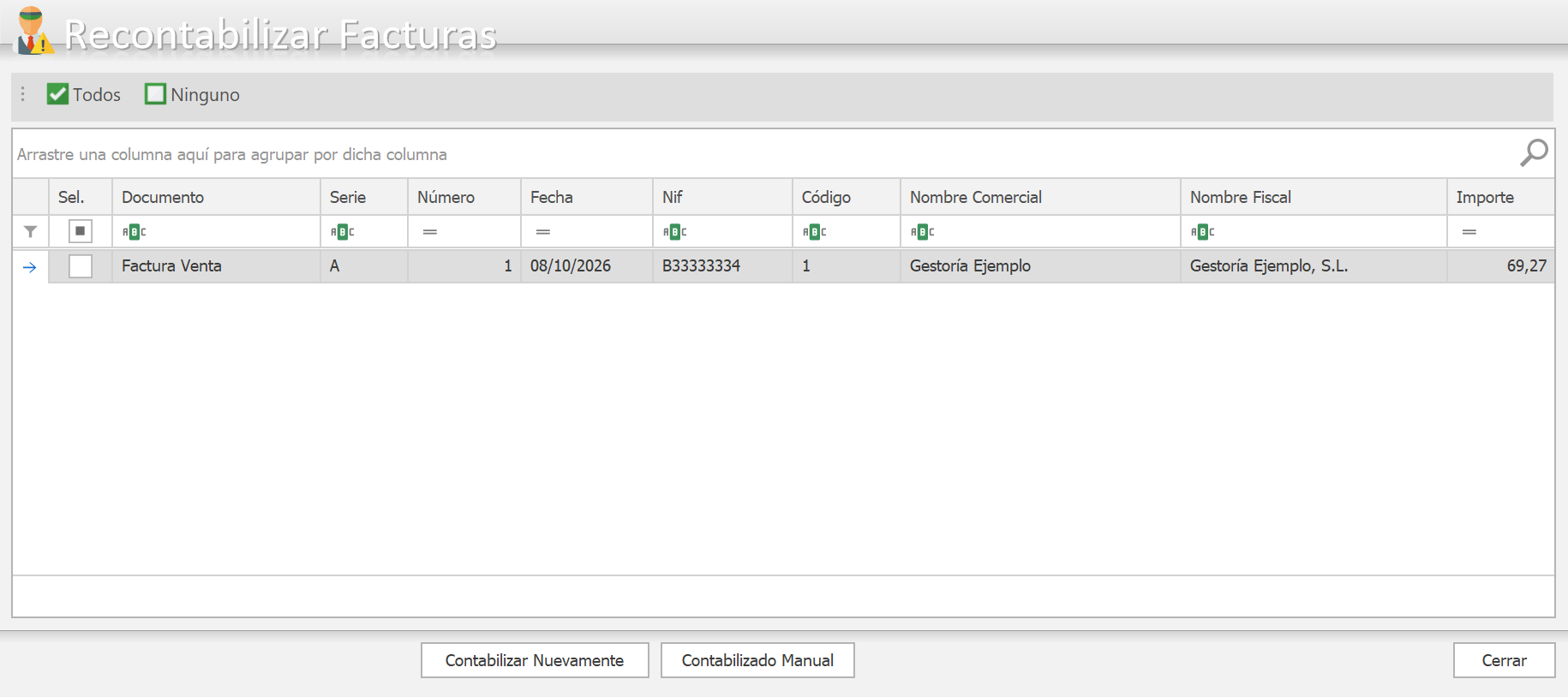This screenshot has width=1568, height=697.
Task: Close the dialog with Cerrar button
Action: (1504, 660)
